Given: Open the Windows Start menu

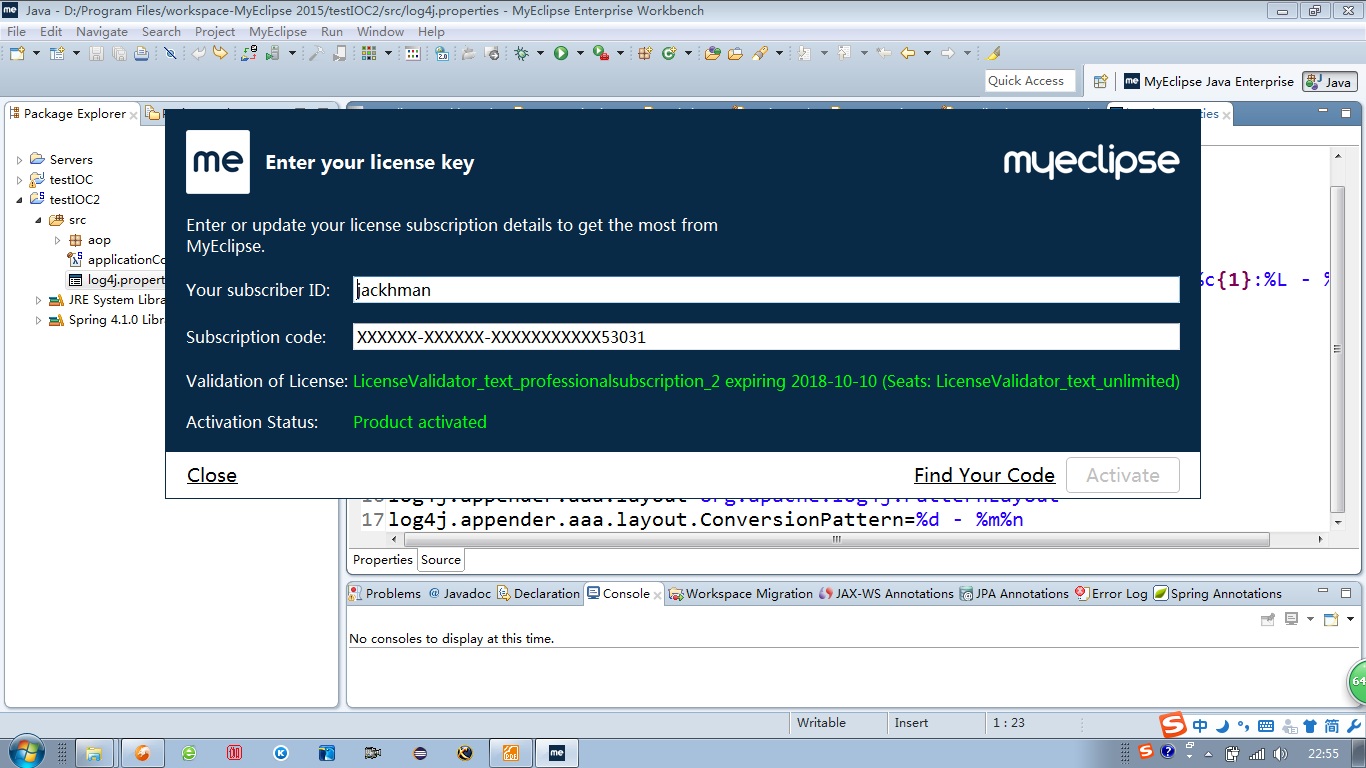Looking at the screenshot, I should pyautogui.click(x=27, y=752).
